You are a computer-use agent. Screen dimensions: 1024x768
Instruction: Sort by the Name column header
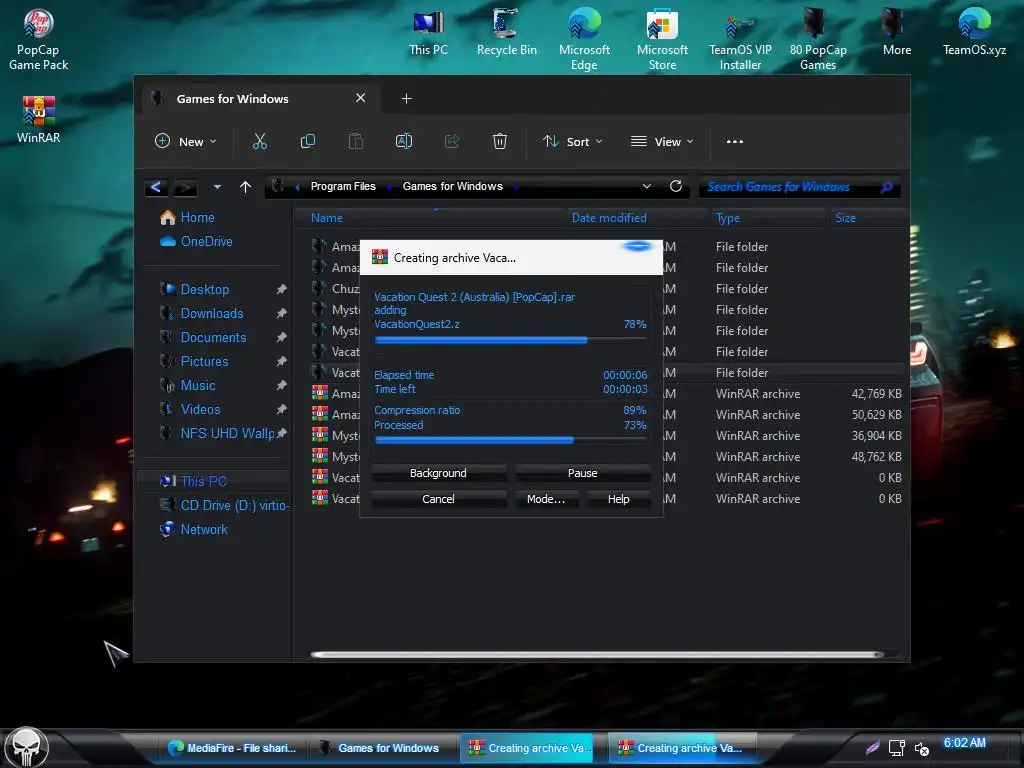(x=430, y=218)
